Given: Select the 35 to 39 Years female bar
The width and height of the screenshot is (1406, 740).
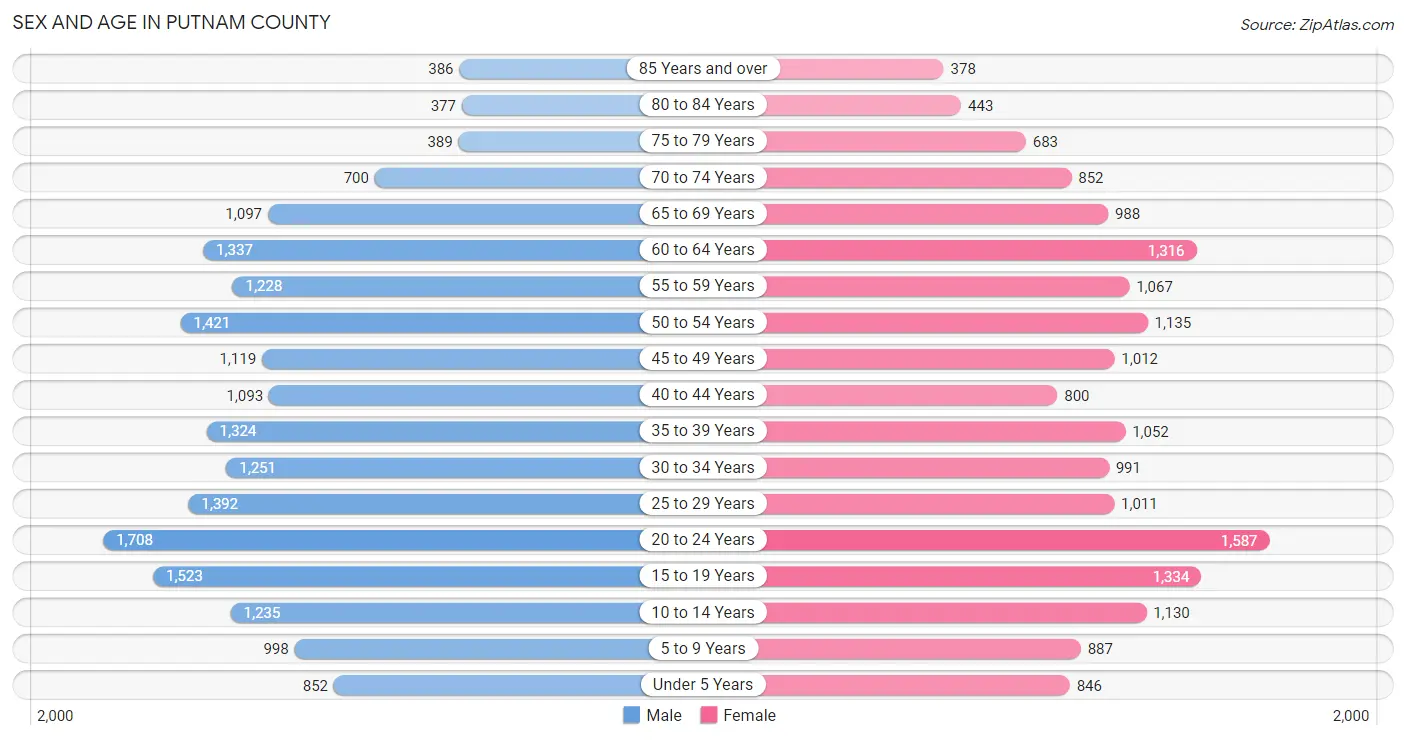Looking at the screenshot, I should [x=945, y=431].
